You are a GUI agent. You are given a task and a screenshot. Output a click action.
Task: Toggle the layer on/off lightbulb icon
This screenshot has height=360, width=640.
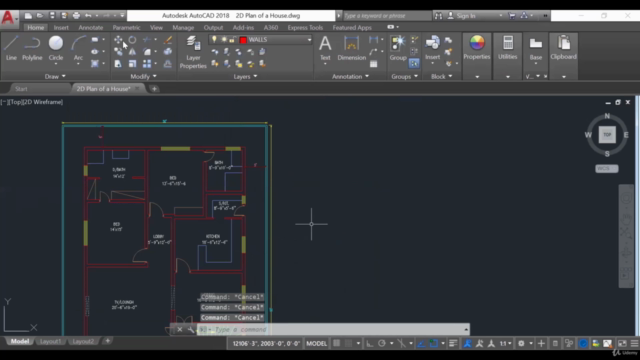pos(214,40)
